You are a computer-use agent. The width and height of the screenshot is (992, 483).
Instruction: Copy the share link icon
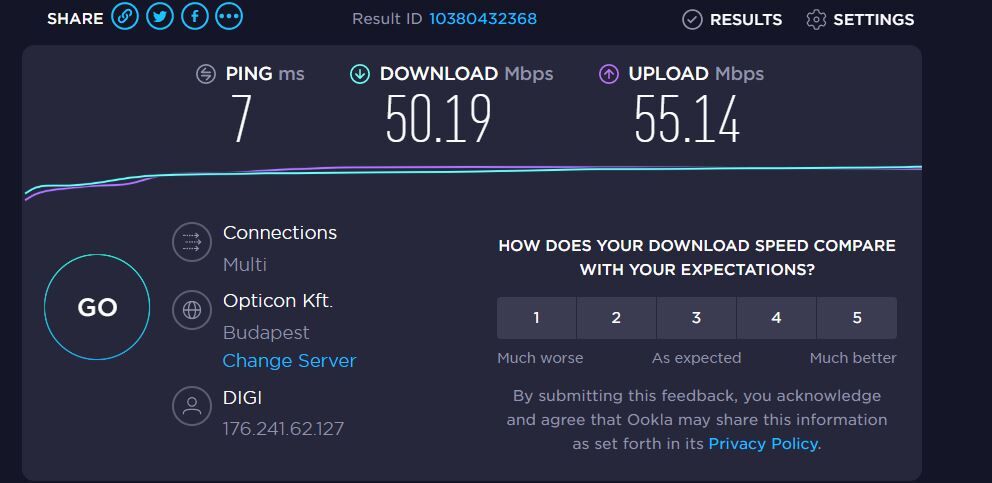[125, 16]
